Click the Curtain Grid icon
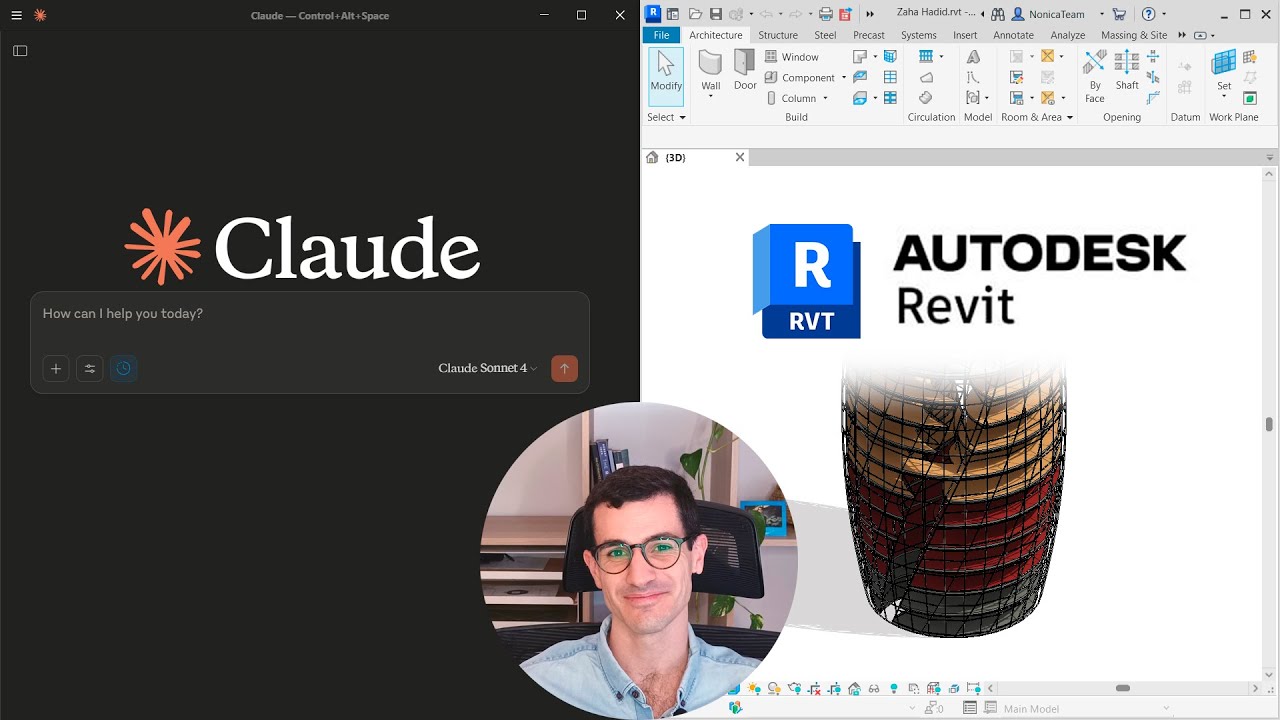The width and height of the screenshot is (1280, 720). [890, 77]
